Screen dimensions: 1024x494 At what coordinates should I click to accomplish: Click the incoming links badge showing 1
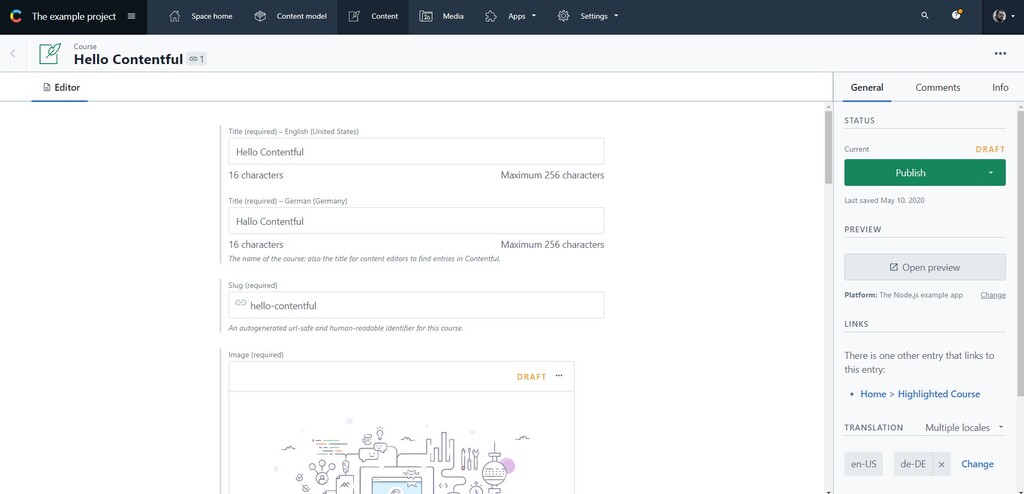(x=197, y=59)
